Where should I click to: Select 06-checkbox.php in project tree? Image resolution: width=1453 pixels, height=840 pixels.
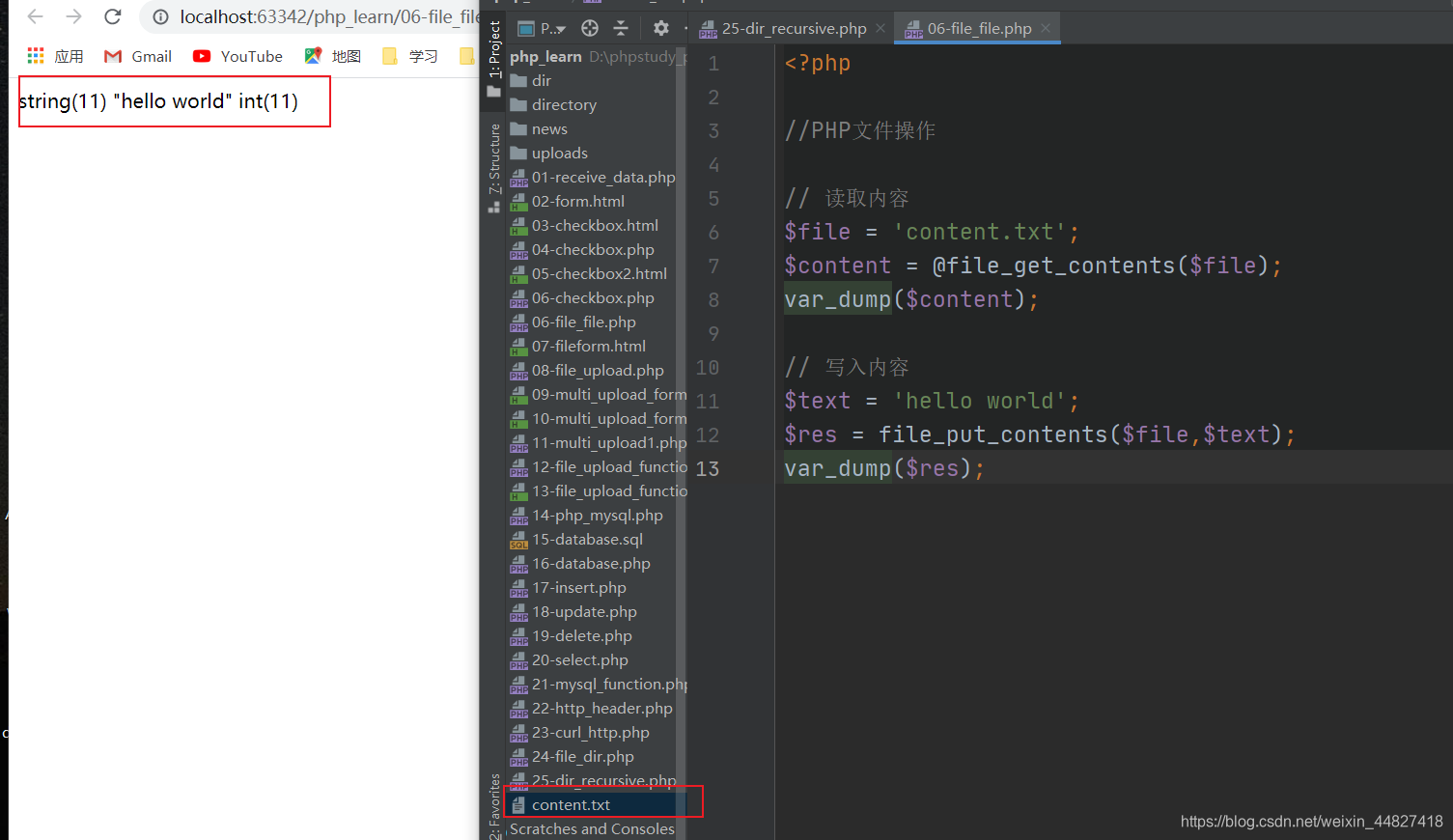pyautogui.click(x=582, y=297)
